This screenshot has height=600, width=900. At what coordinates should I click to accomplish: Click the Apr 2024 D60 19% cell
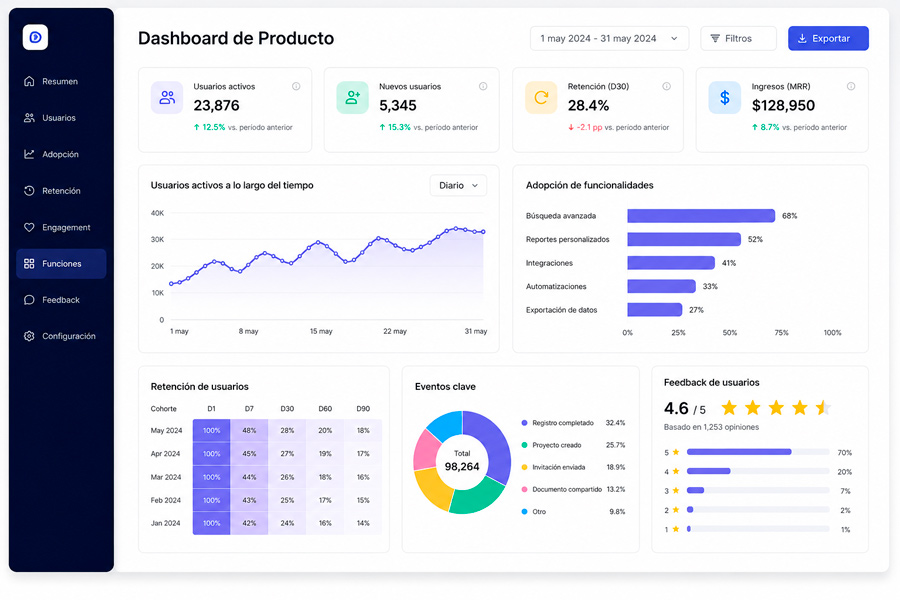pyautogui.click(x=325, y=454)
